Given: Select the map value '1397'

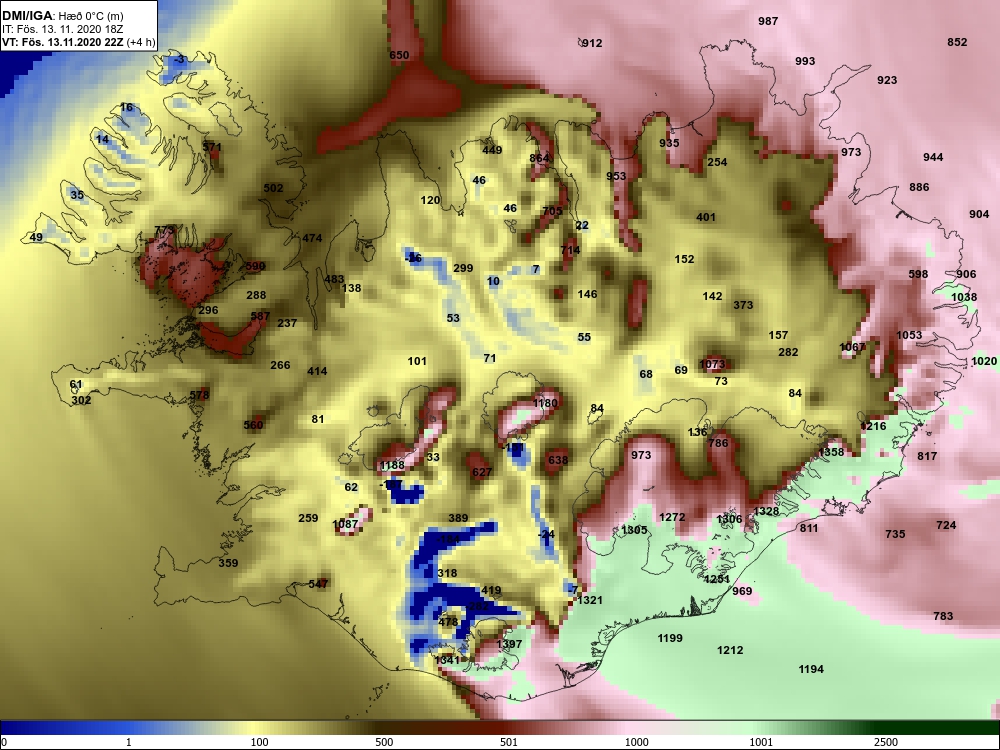Looking at the screenshot, I should (508, 644).
